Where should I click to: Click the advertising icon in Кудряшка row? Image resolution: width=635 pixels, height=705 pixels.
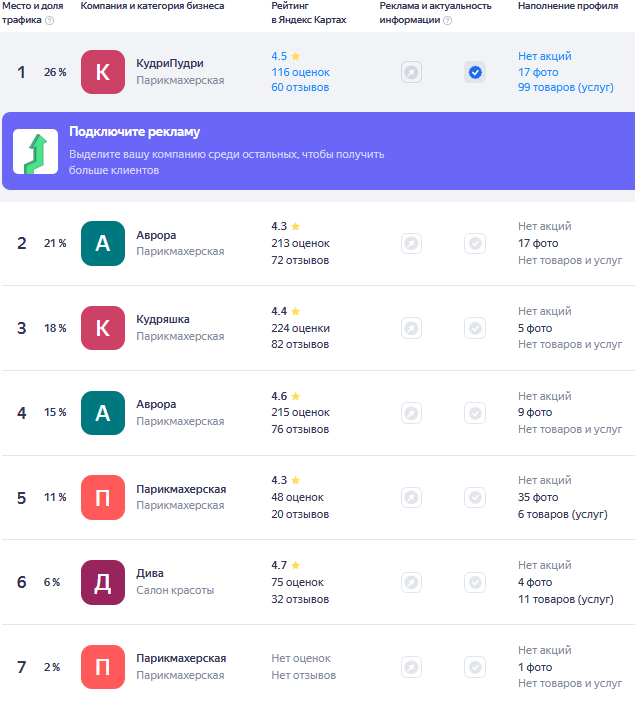[411, 328]
